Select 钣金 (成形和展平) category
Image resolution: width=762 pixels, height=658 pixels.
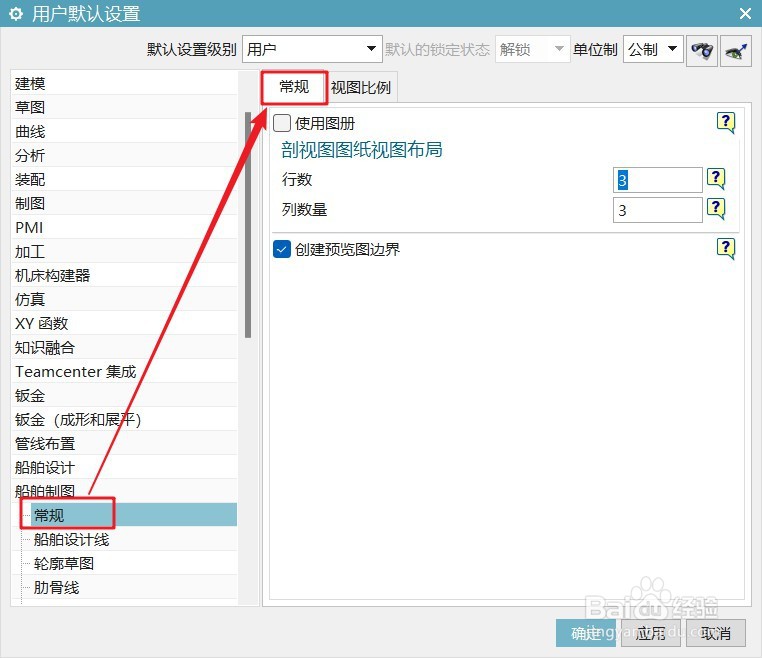coord(124,420)
